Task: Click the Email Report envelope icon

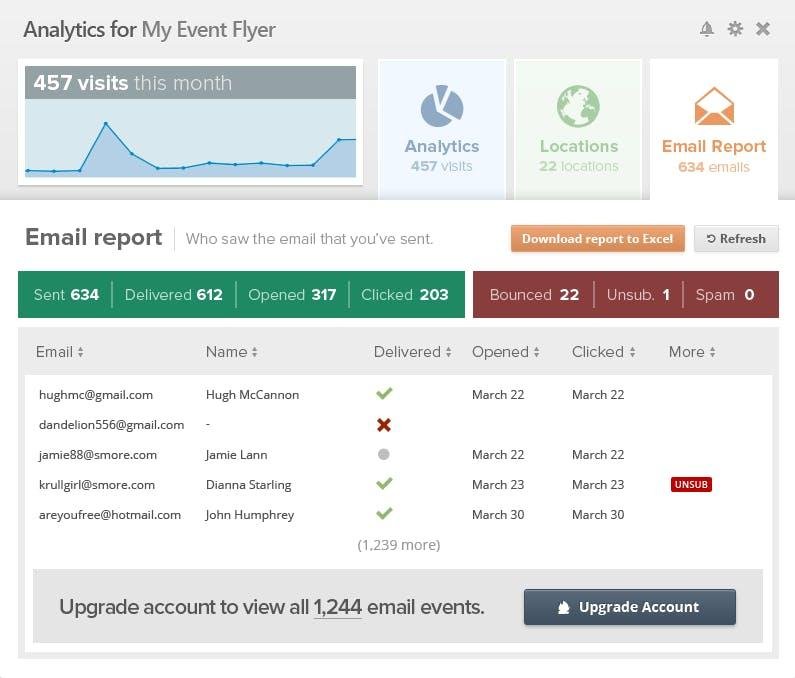Action: point(714,106)
